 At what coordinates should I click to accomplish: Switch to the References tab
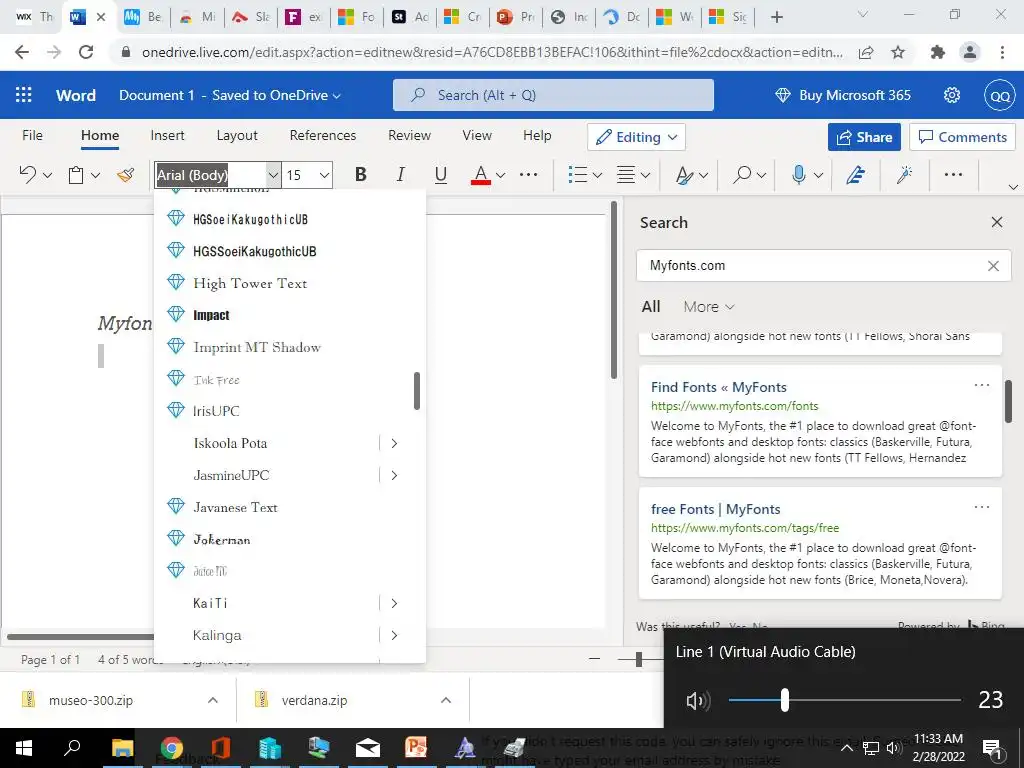point(323,135)
